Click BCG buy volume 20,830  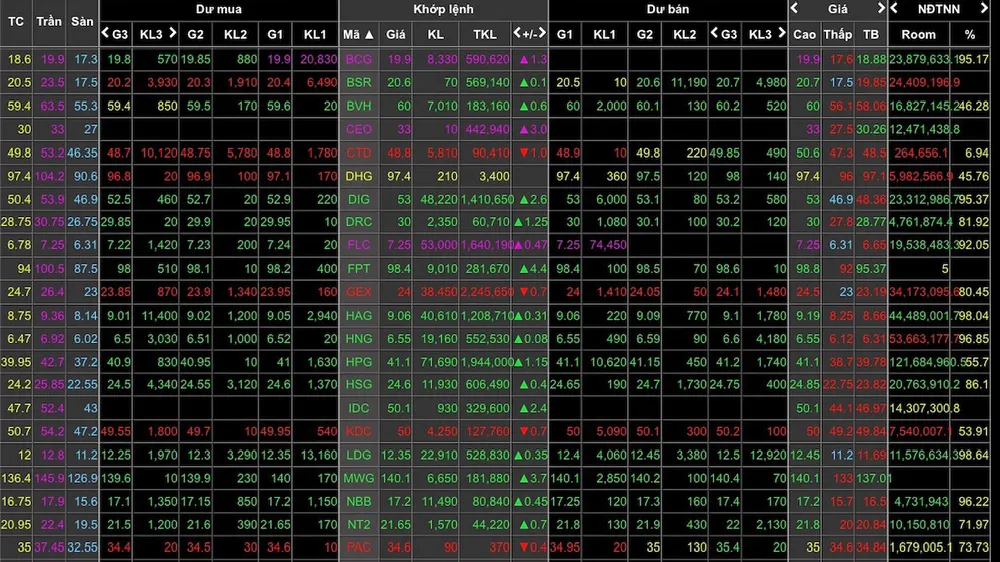tap(318, 59)
